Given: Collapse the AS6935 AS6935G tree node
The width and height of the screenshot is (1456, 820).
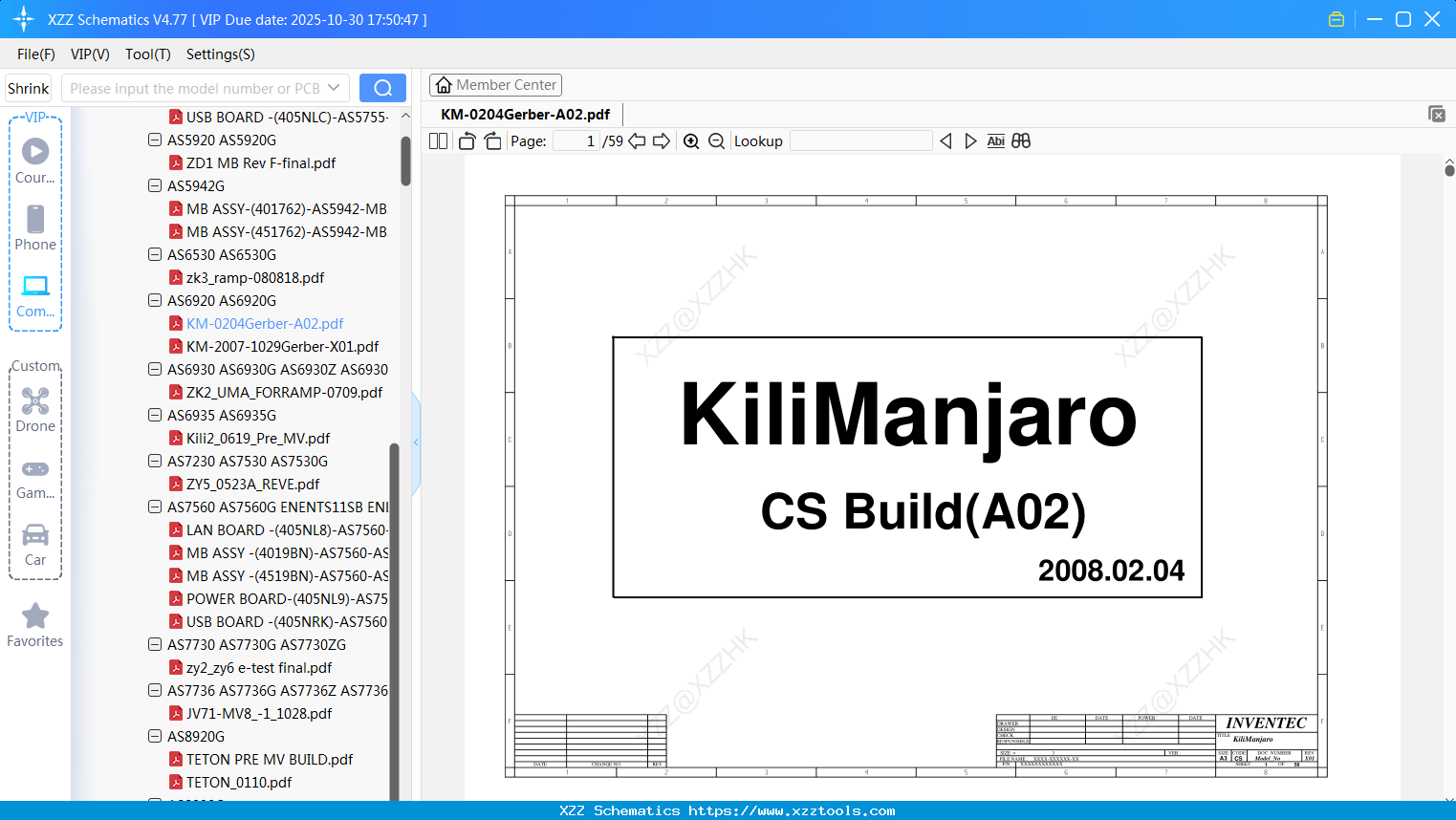Looking at the screenshot, I should coord(155,415).
